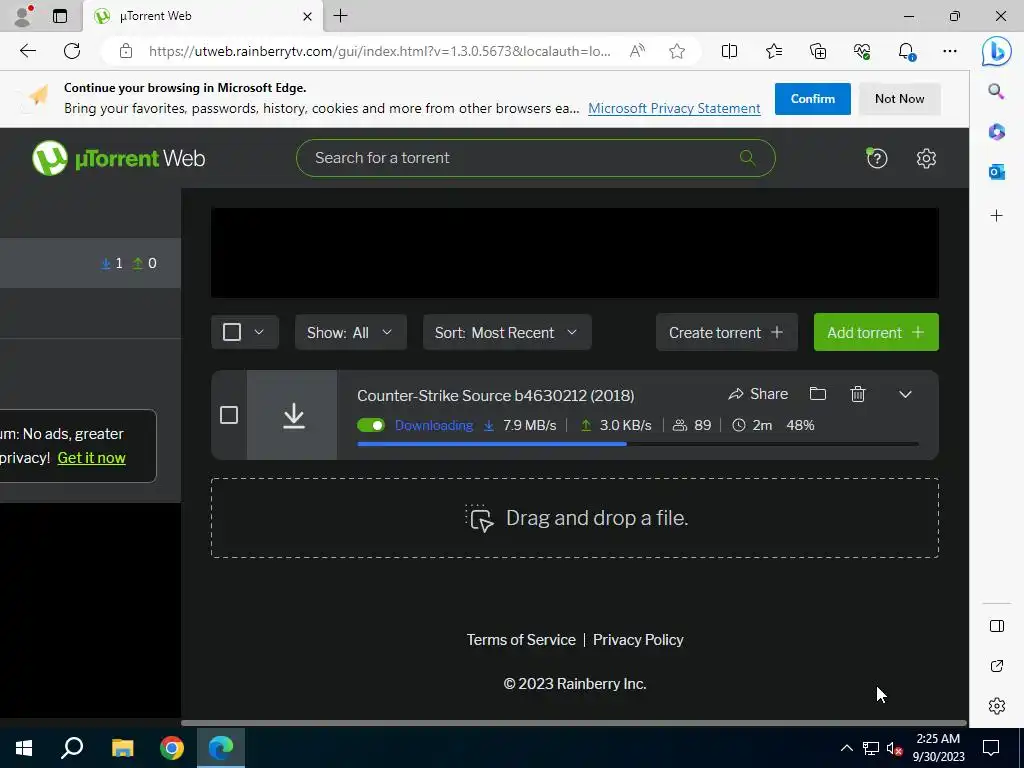Open the Sort: Most Recent dropdown
Image resolution: width=1024 pixels, height=768 pixels.
(507, 332)
